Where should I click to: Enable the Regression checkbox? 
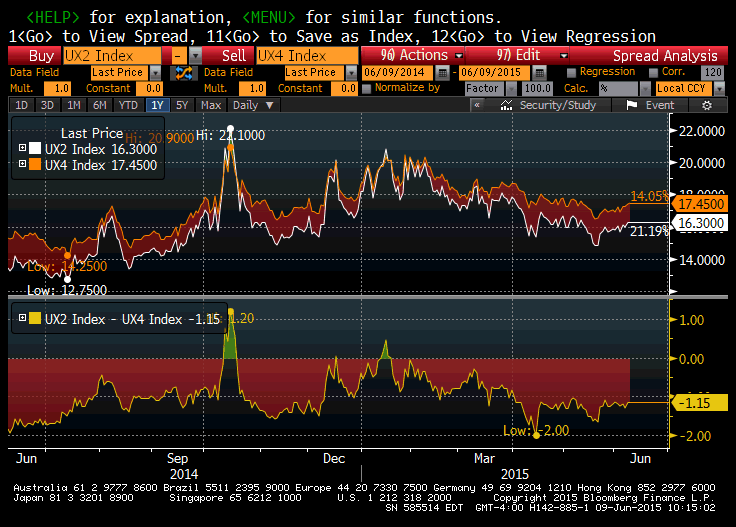click(571, 73)
